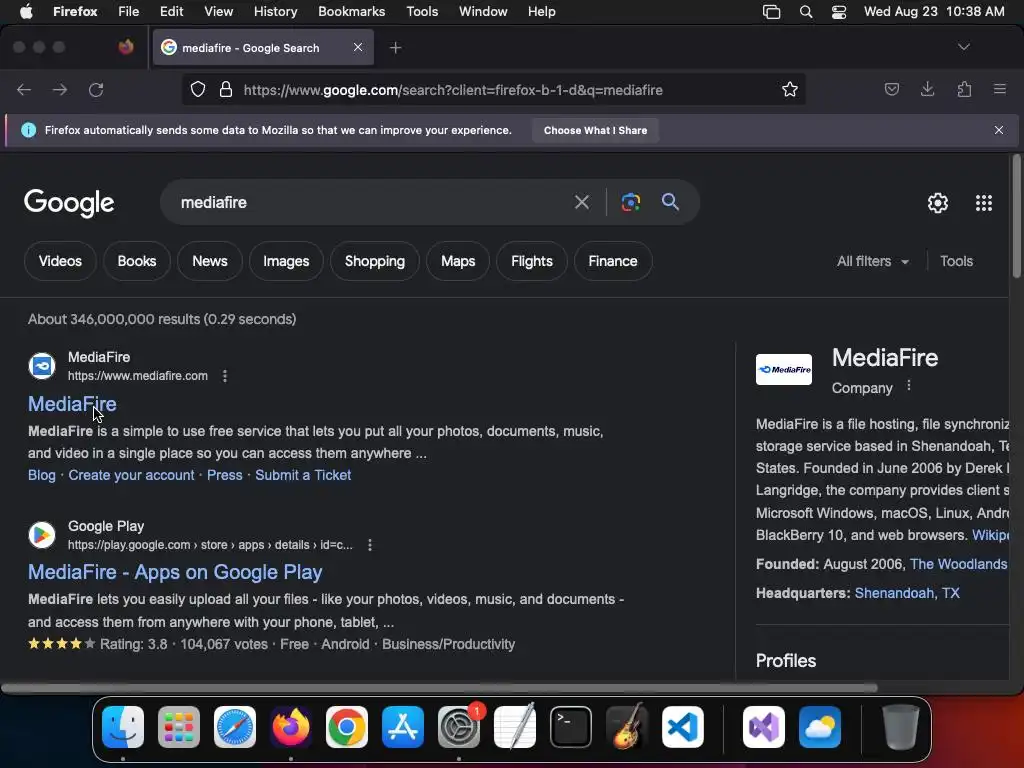Open the Create your account sitelink
This screenshot has width=1024, height=768.
point(131,475)
